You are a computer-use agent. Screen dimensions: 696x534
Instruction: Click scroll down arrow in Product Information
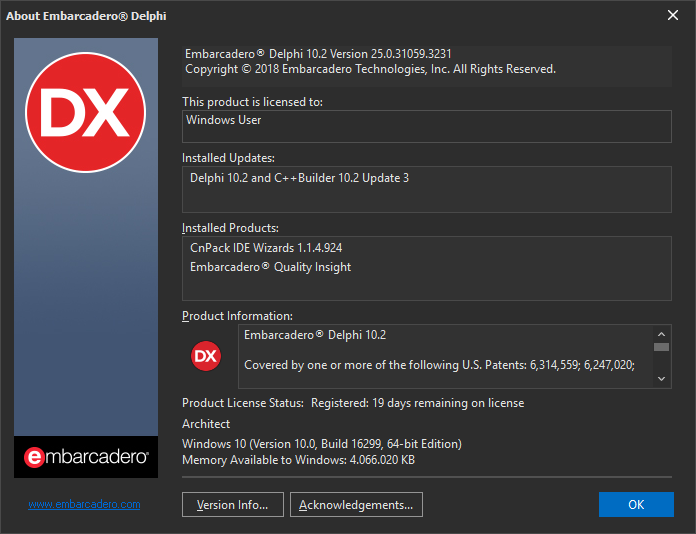(661, 379)
